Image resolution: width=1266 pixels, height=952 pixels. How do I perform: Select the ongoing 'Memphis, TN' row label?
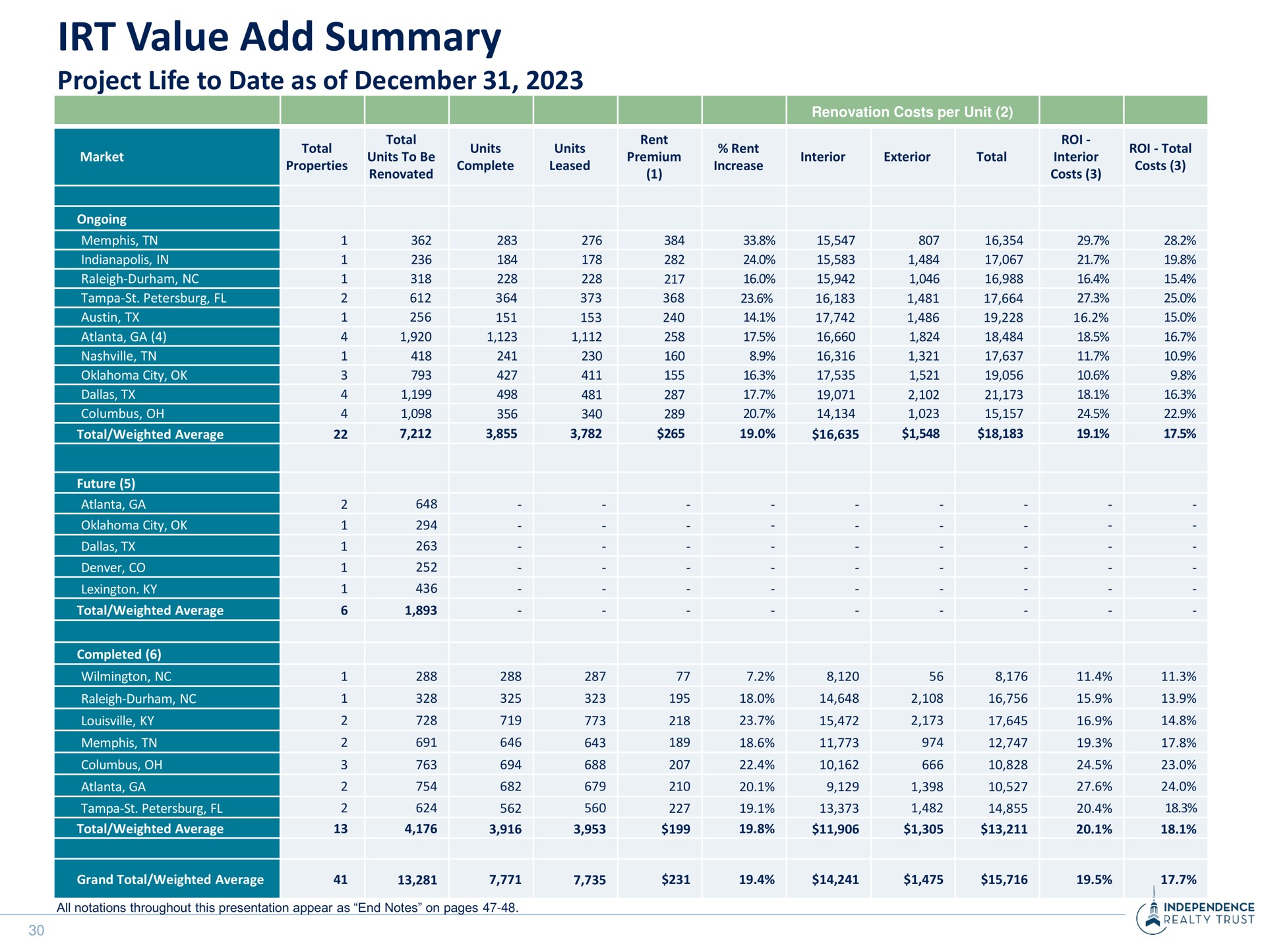pyautogui.click(x=119, y=241)
